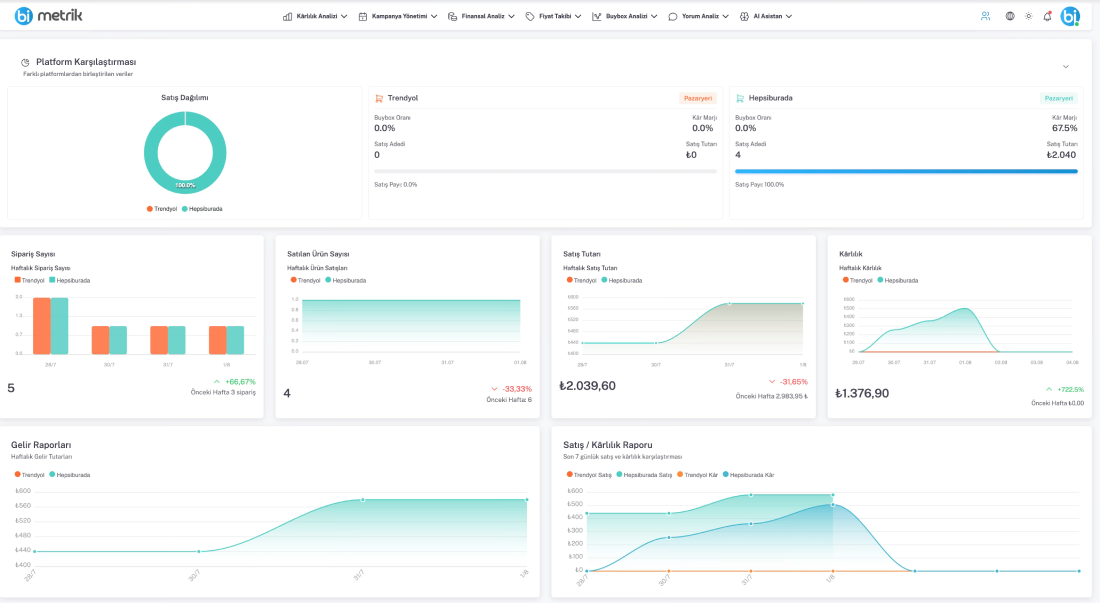Click the green up arrow beside +66,67%

[217, 381]
